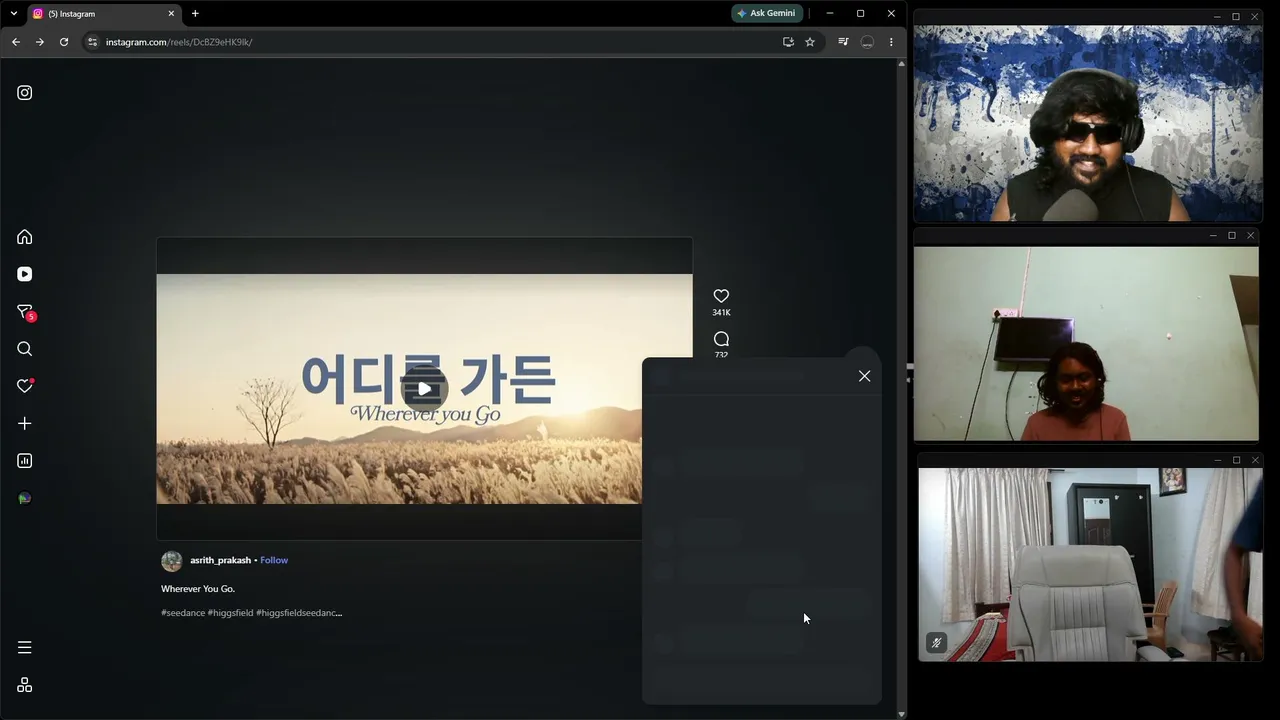Minimize the bottom webcam window with chair
The width and height of the screenshot is (1280, 720).
(1217, 460)
